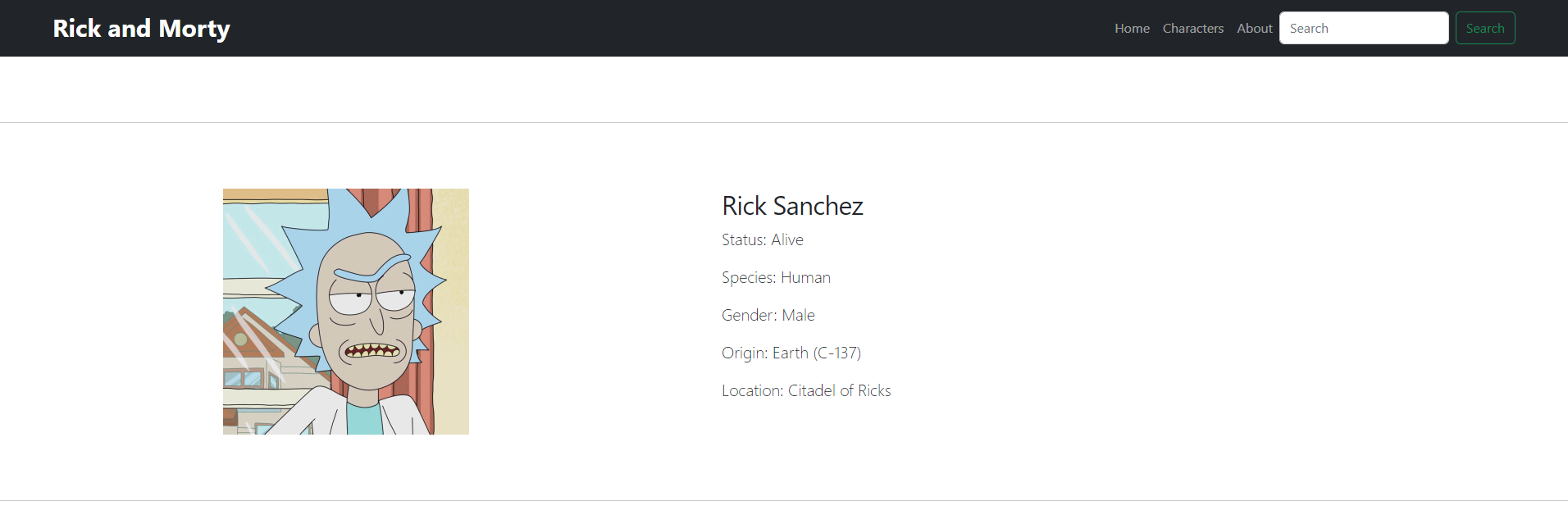The height and width of the screenshot is (515, 1568).
Task: Follow the Earth (C-137) origin link
Action: 817,353
